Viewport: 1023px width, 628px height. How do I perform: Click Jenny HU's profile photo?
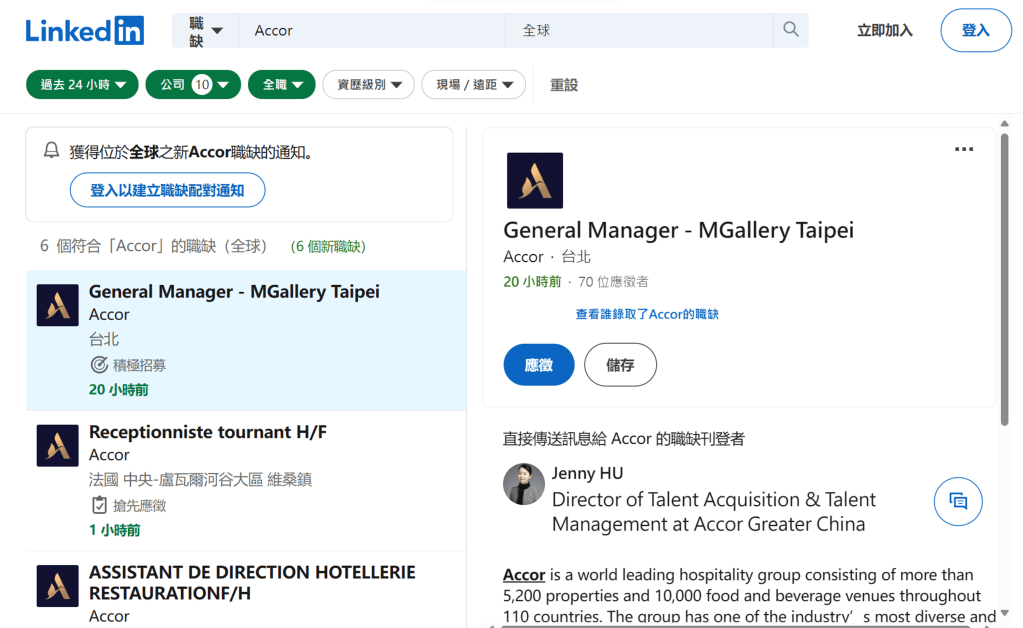click(x=524, y=485)
